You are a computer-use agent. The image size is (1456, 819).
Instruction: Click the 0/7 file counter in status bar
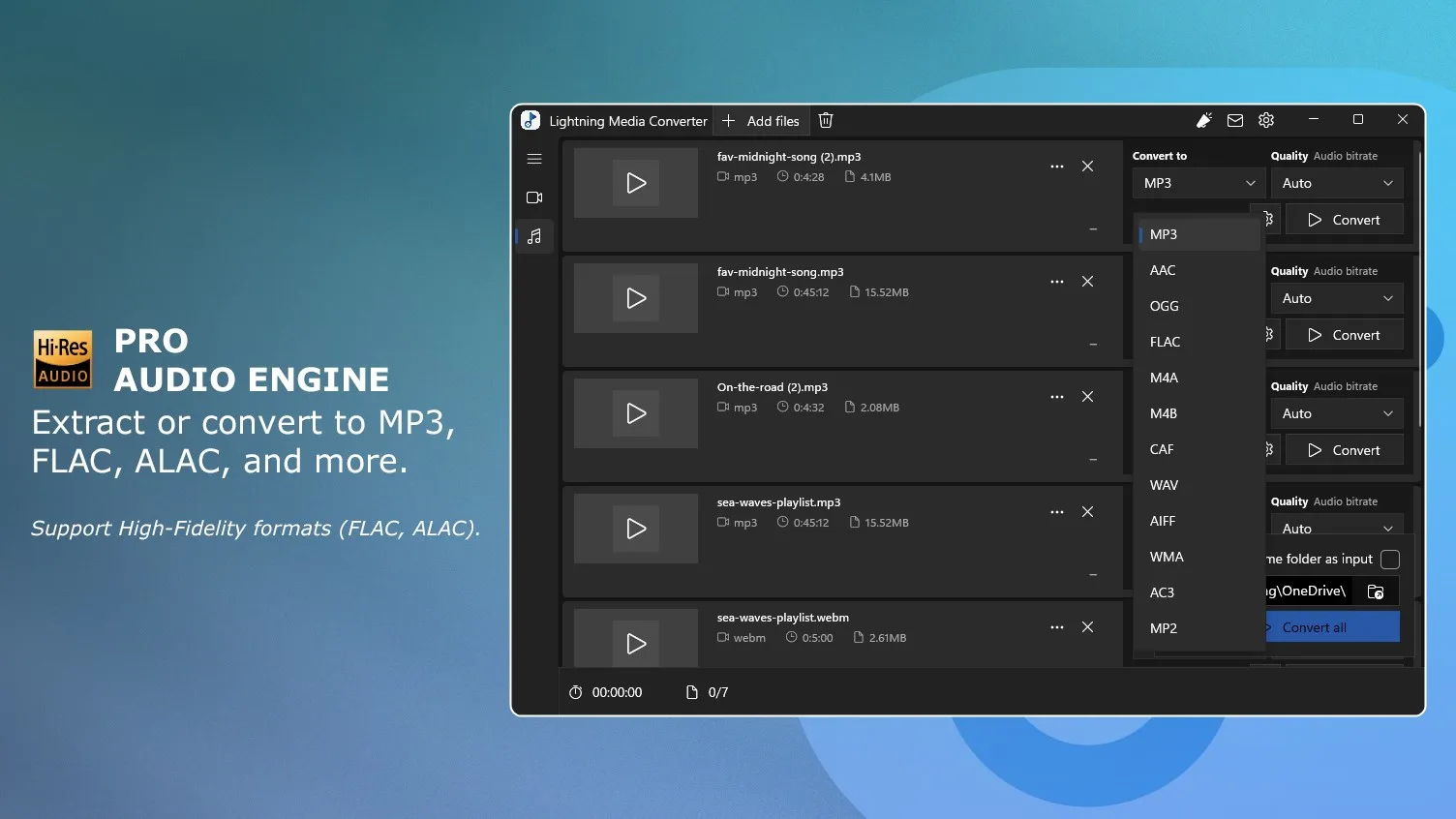click(x=707, y=692)
